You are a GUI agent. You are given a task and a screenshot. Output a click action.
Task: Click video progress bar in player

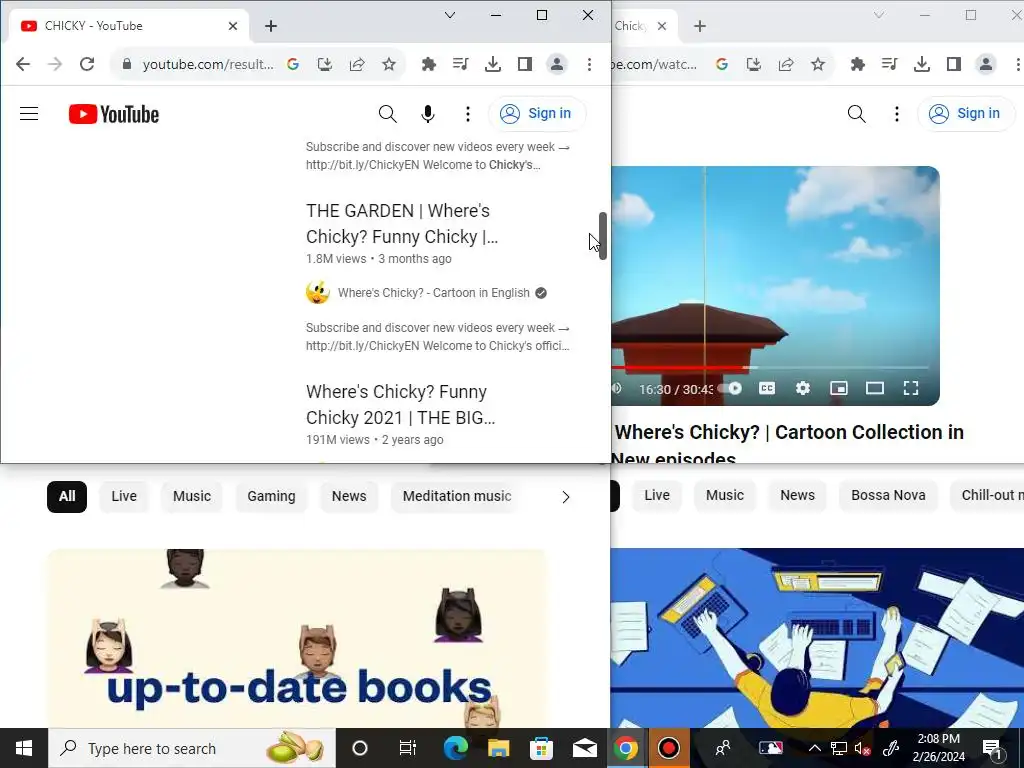tap(771, 368)
